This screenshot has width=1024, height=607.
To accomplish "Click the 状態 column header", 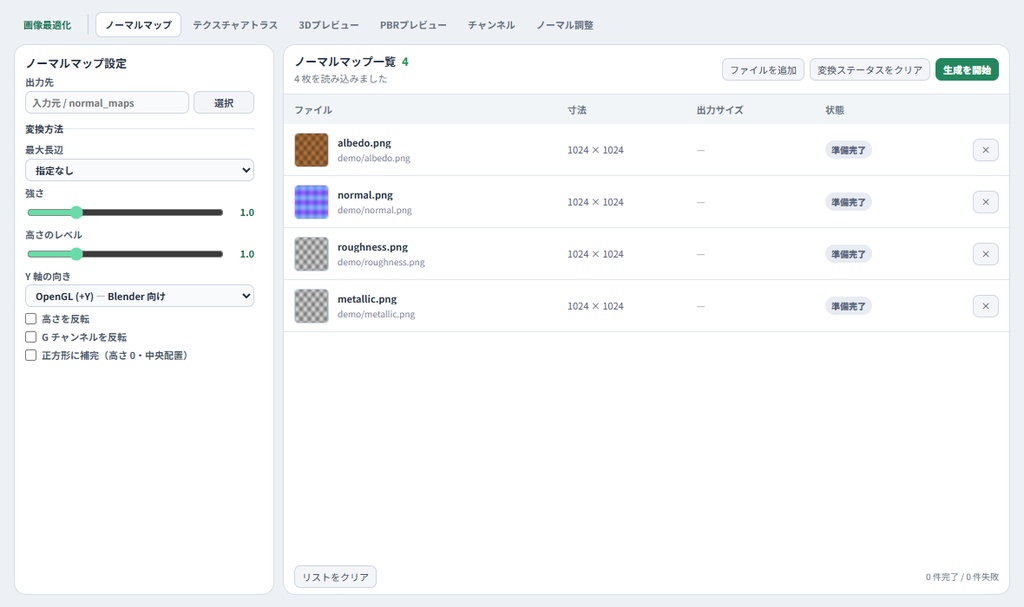I will pyautogui.click(x=835, y=110).
